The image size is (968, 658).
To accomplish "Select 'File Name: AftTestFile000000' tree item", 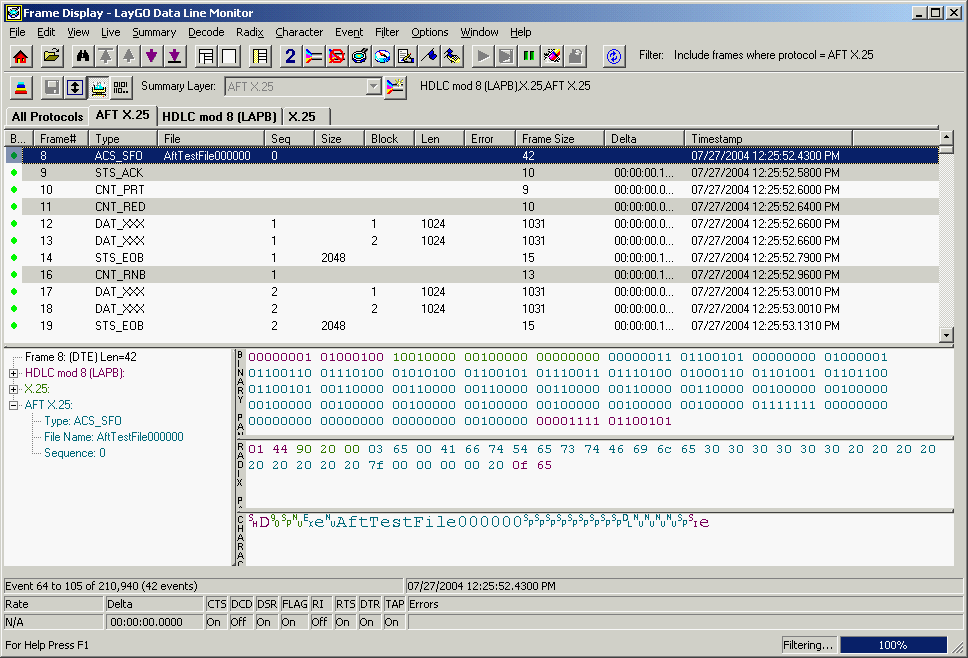I will [114, 437].
